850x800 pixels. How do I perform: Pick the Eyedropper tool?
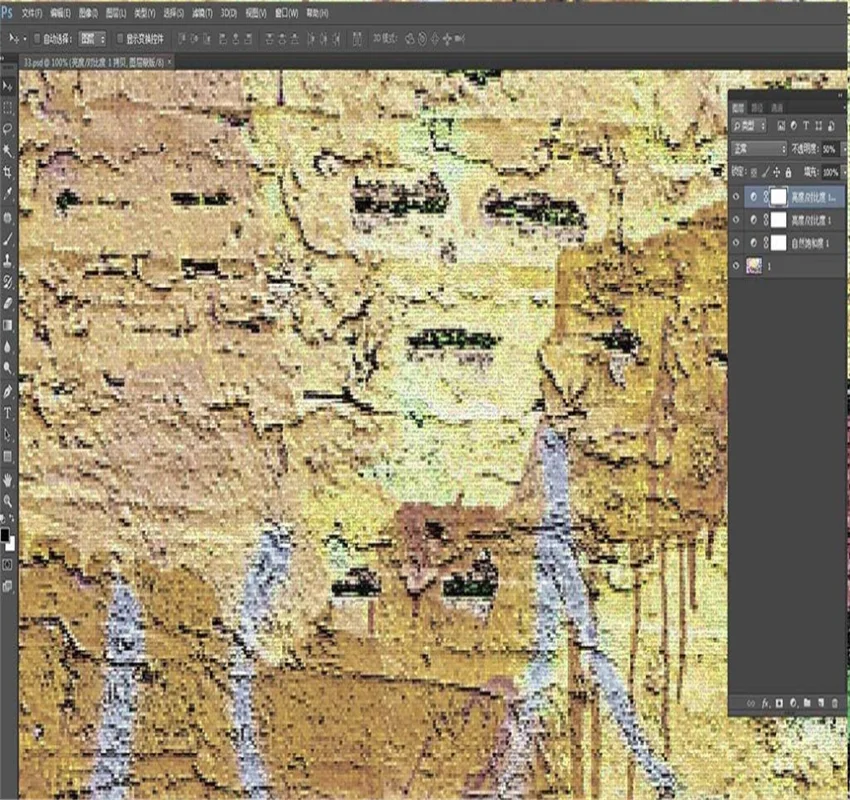coord(7,192)
